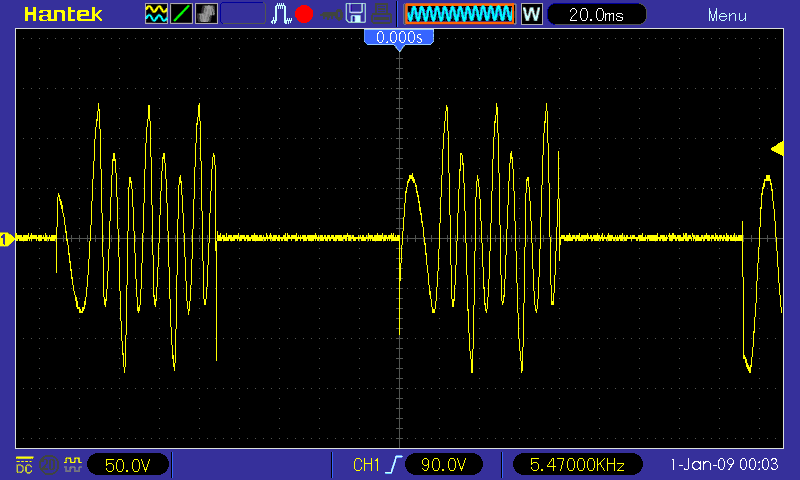Click the 20.0ms timebase readout
800x480 pixels.
click(596, 14)
